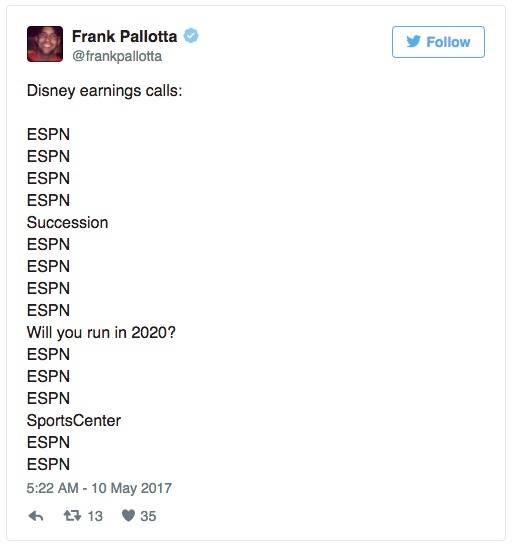Click the blue verified badge
Image resolution: width=512 pixels, height=548 pixels.
tap(191, 36)
